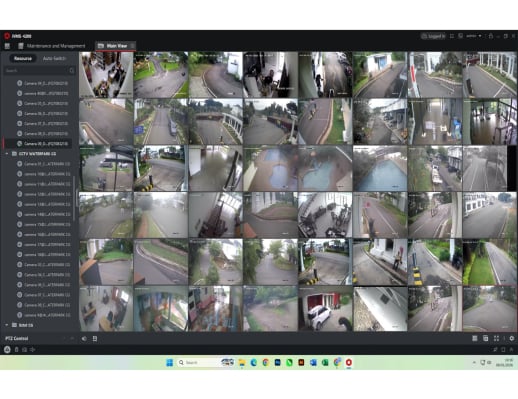The height and width of the screenshot is (399, 518).
Task: Open the admin user dropdown
Action: click(474, 36)
